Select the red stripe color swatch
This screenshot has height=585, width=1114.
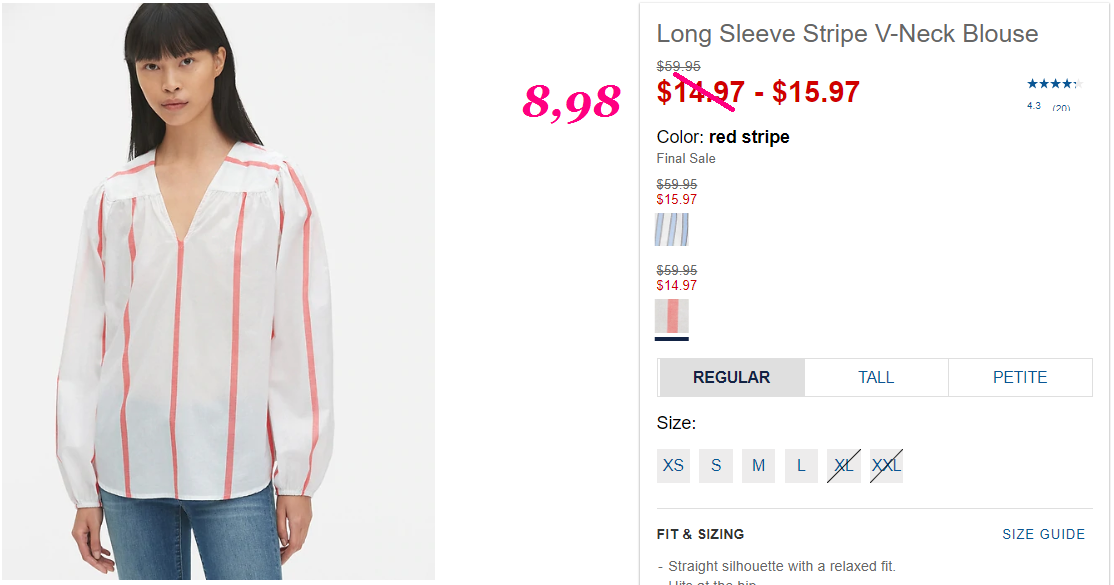coord(671,316)
